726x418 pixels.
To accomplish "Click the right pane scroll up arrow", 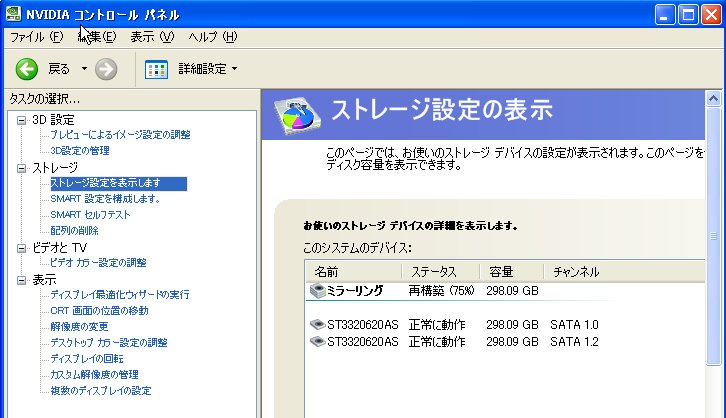I will pos(713,99).
